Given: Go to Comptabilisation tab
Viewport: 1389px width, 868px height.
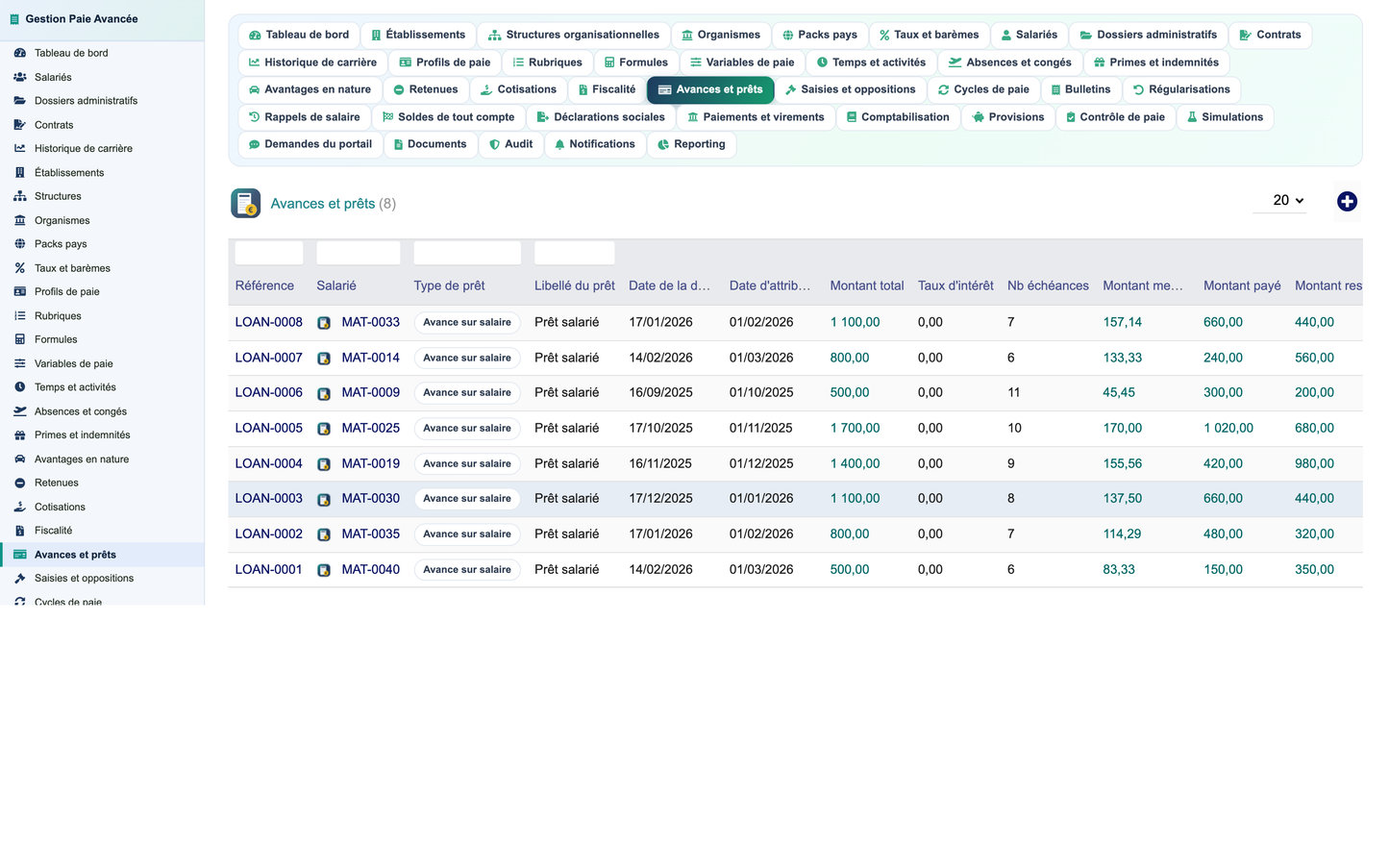Looking at the screenshot, I should [898, 117].
